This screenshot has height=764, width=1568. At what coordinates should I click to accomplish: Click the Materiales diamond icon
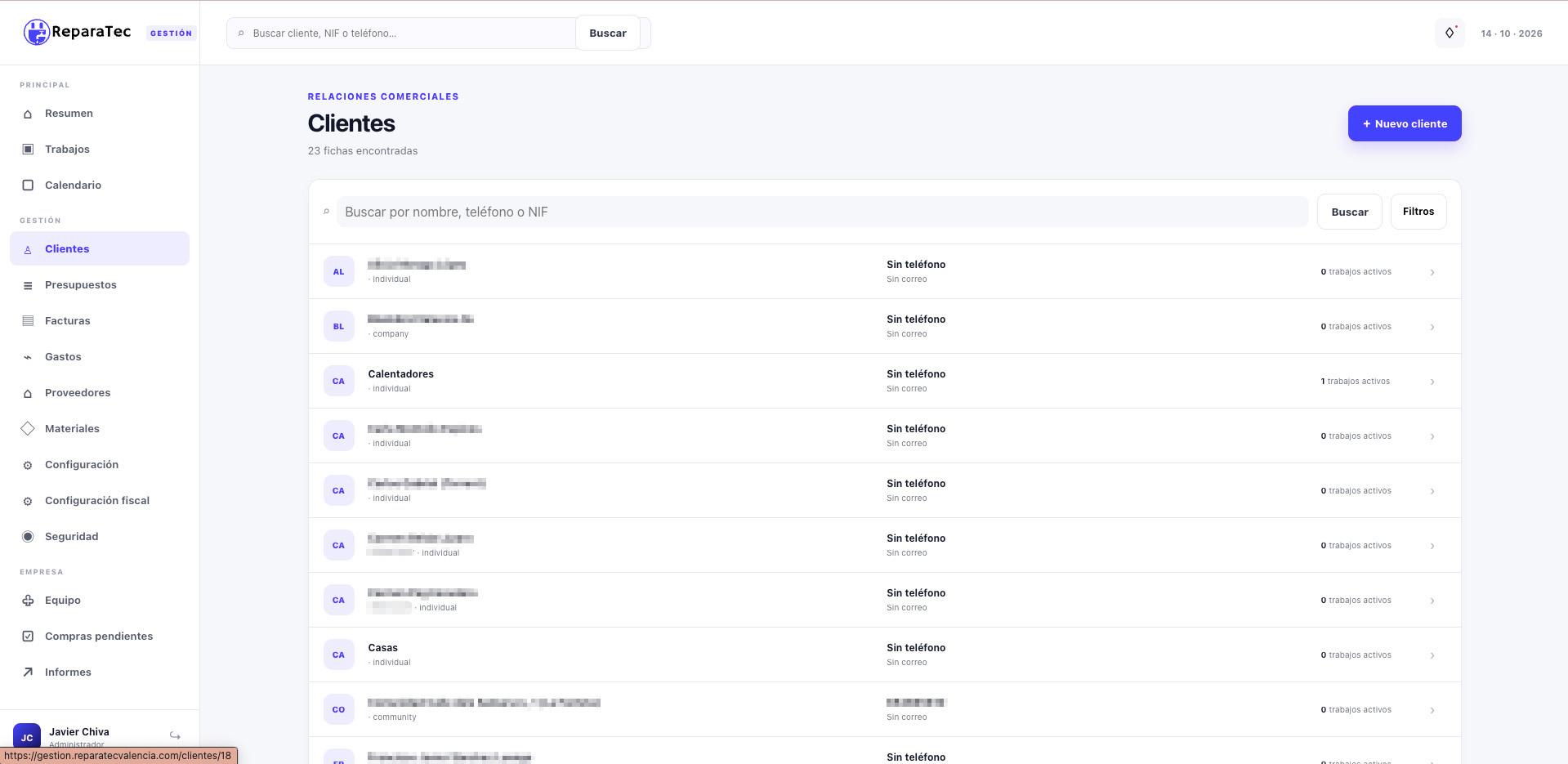(x=28, y=429)
